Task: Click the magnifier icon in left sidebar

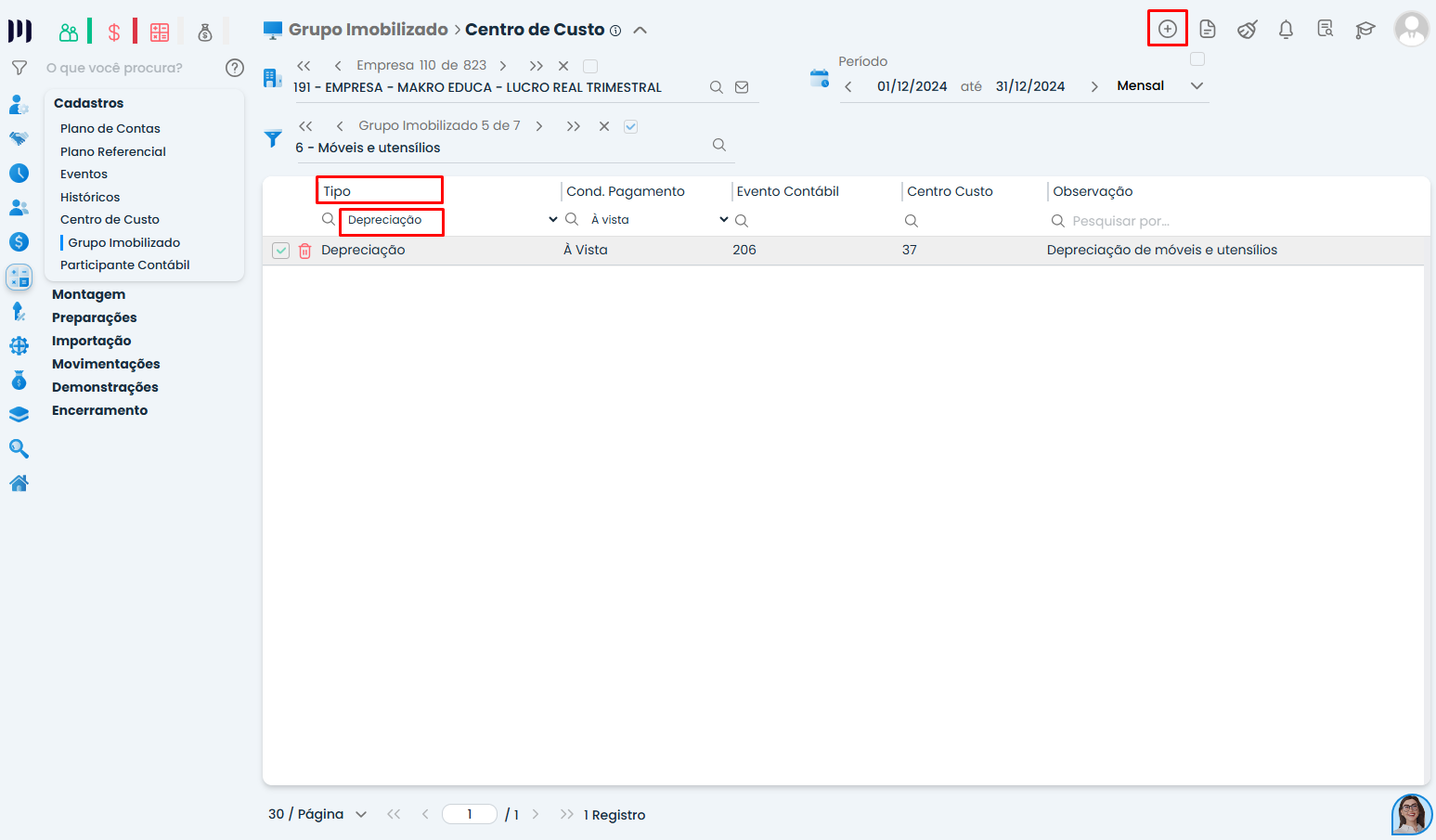Action: (19, 449)
